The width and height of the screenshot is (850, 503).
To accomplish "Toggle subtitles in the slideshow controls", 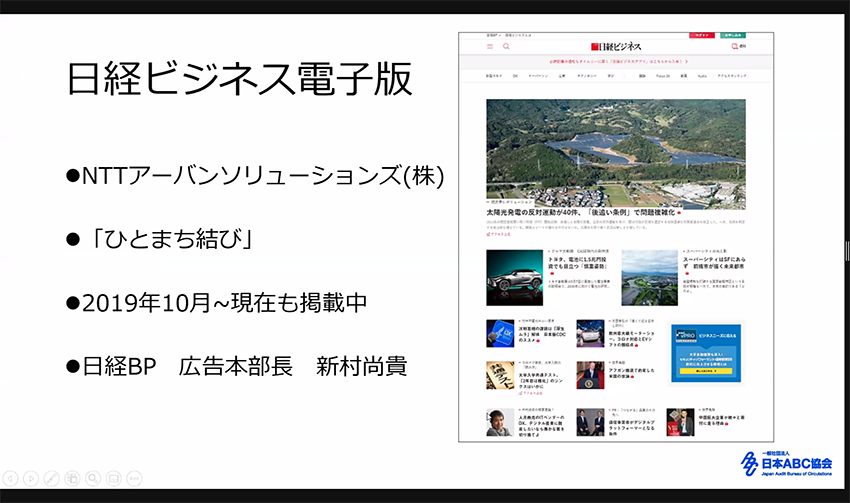I will [113, 478].
